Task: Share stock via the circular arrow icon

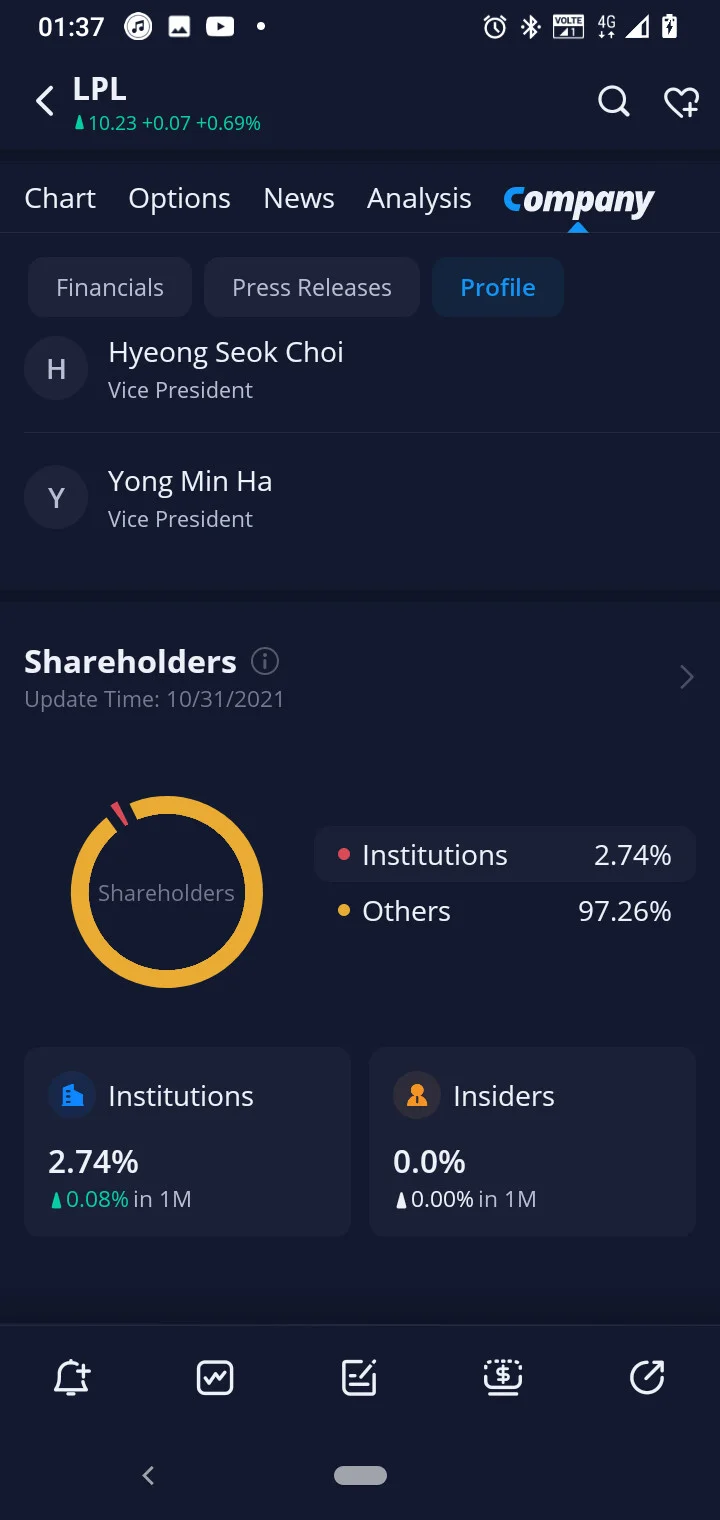Action: [x=647, y=1378]
